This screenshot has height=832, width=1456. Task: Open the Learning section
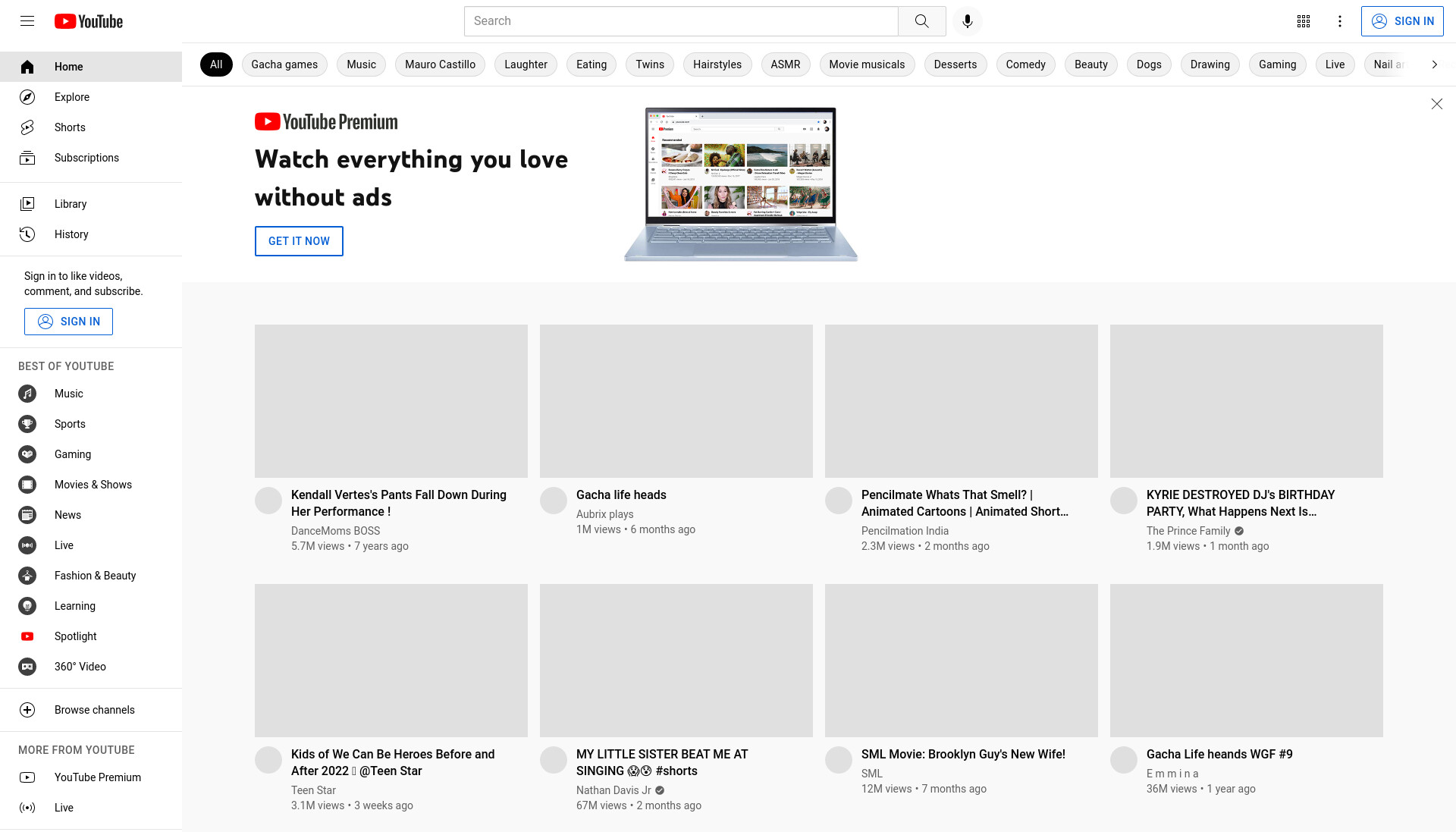click(x=91, y=606)
